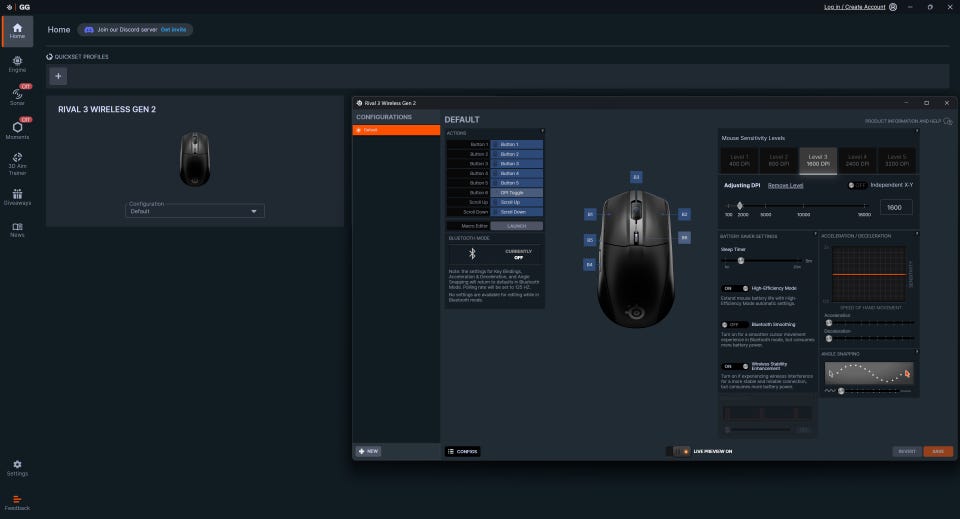Click the account avatar icon near Log in
Screen dimensions: 960x519
tap(893, 7)
